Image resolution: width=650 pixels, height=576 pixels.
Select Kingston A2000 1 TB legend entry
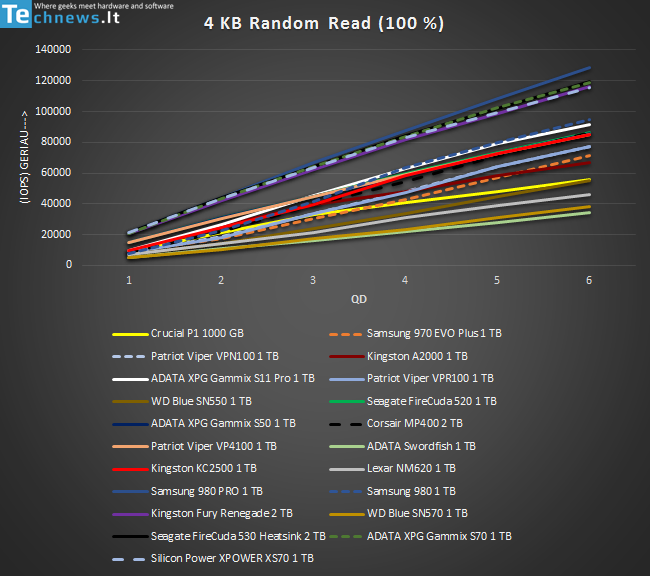pos(398,356)
